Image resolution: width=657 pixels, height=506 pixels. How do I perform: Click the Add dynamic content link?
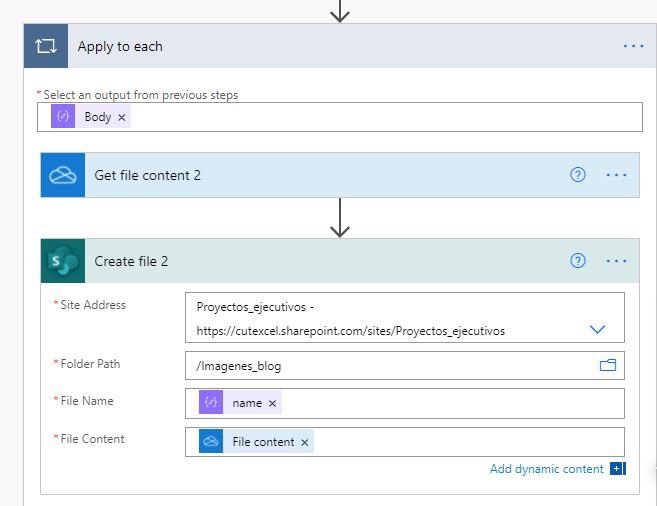click(x=546, y=469)
